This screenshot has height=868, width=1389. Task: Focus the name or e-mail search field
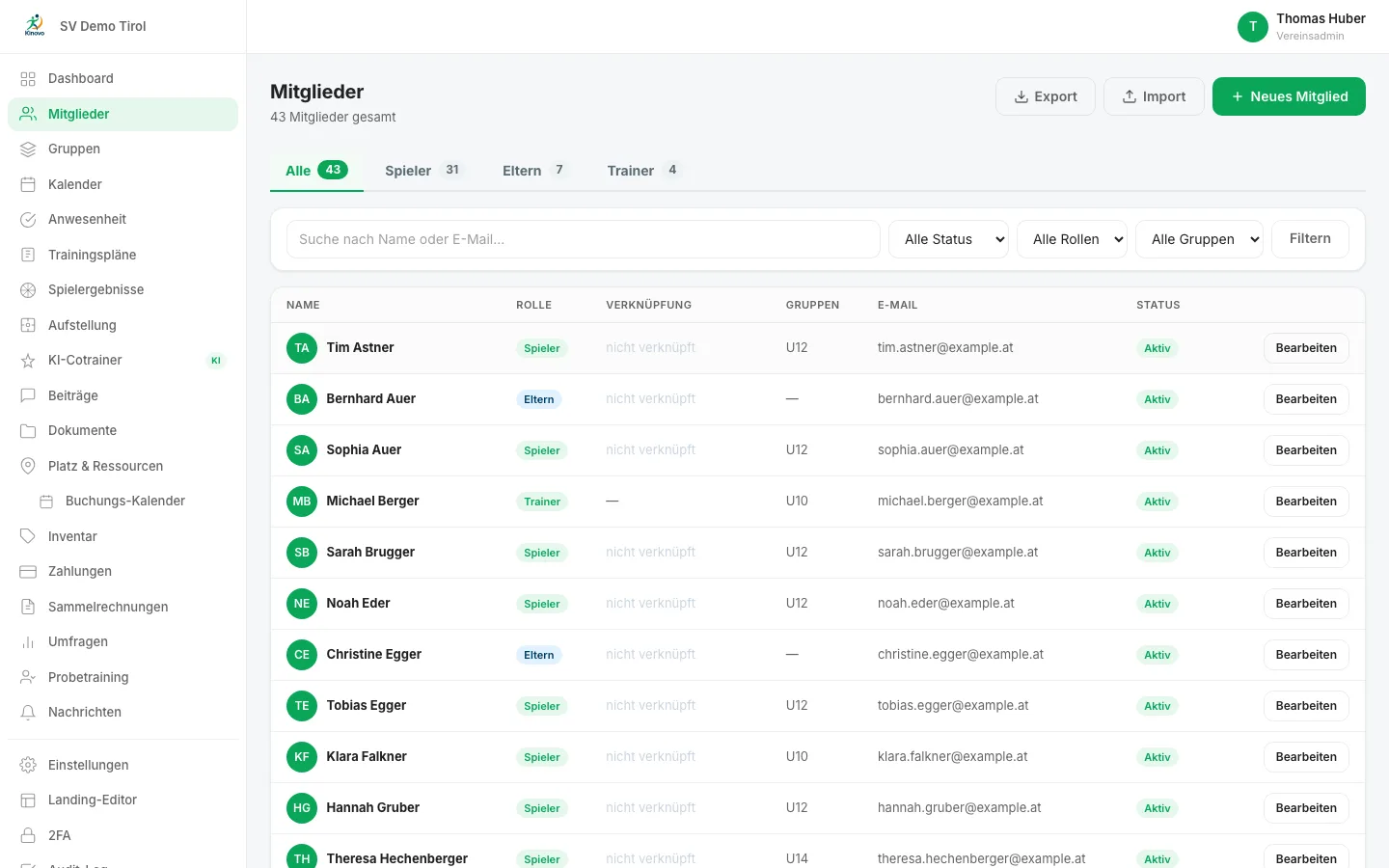(x=584, y=239)
